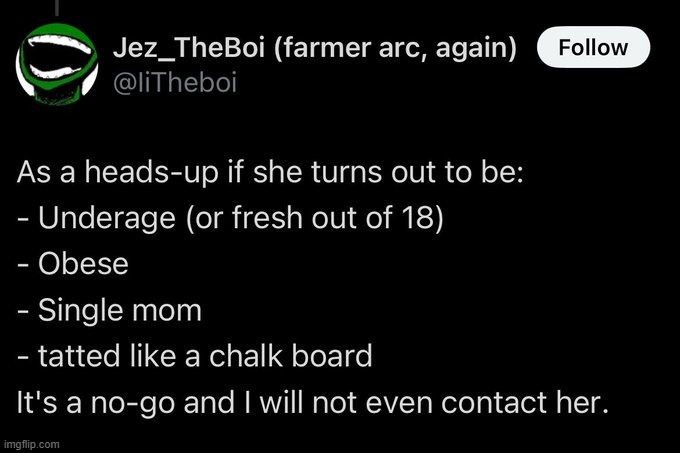Click the "Single mom" list item
Screen dimensions: 680x453
click(x=120, y=310)
